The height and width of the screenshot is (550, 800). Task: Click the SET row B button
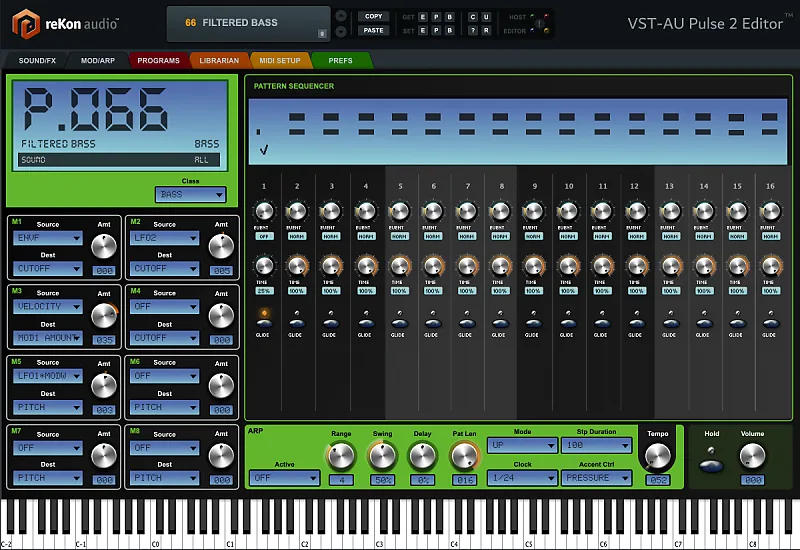tap(449, 31)
